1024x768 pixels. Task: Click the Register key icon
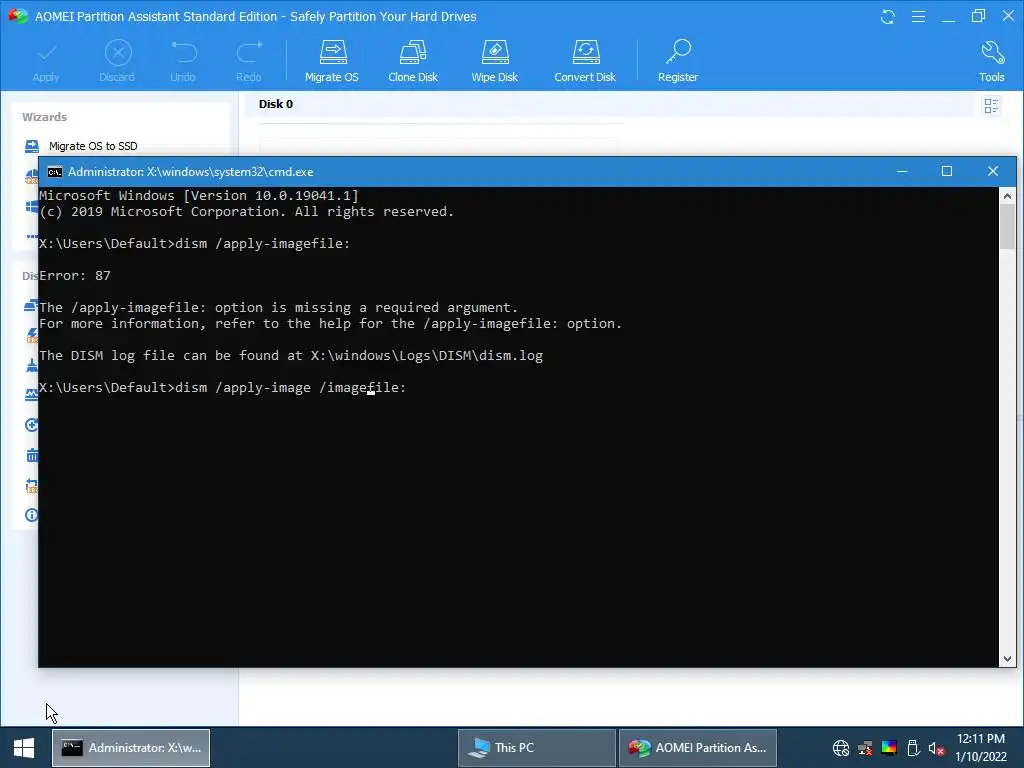click(x=679, y=52)
